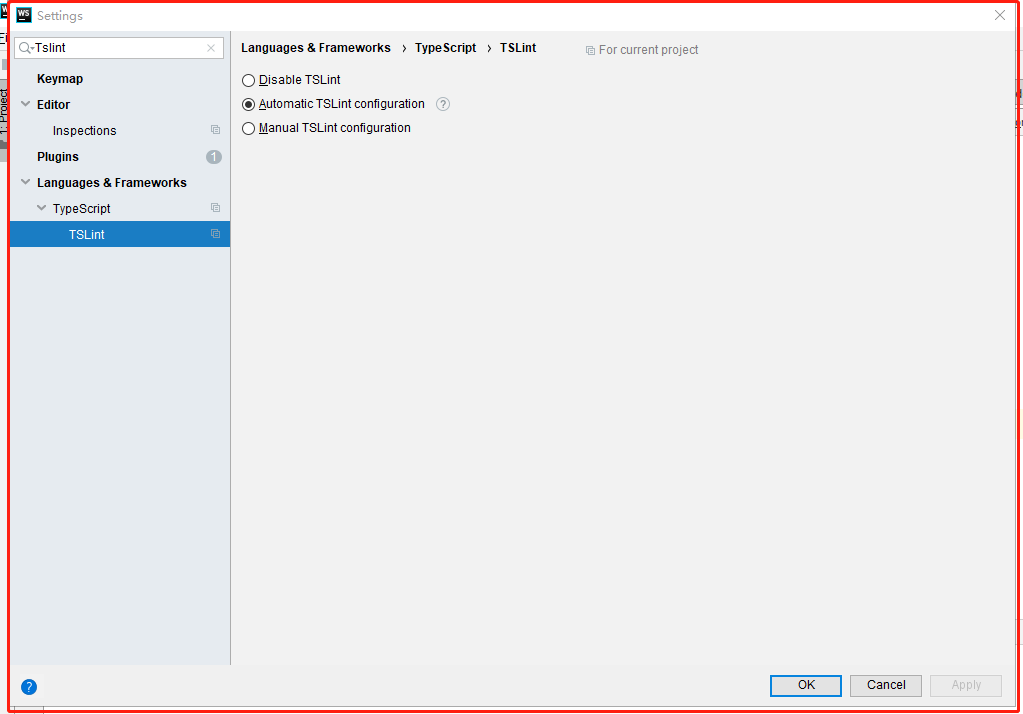Click For current project icon in header

[590, 50]
